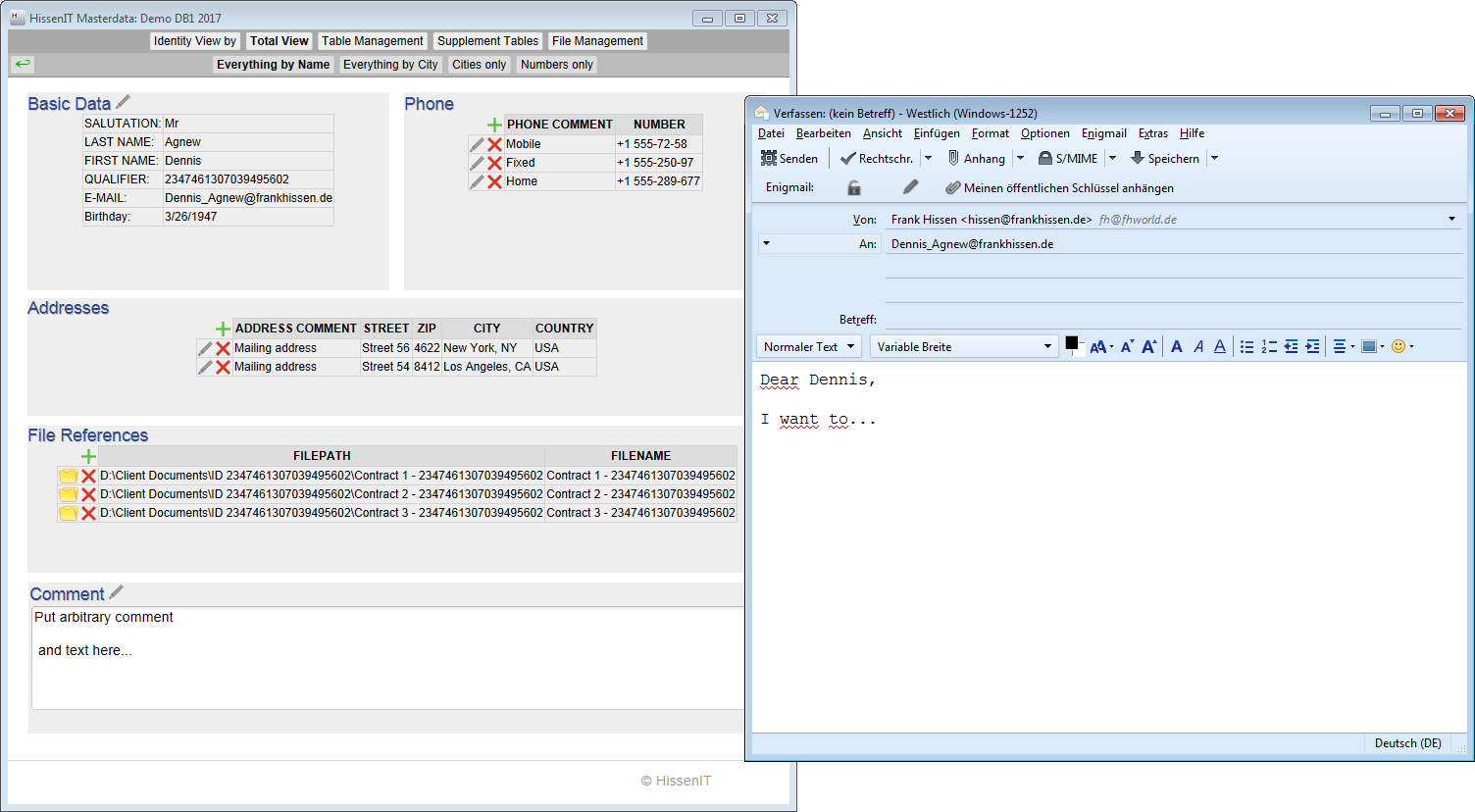Make font size larger in composer
This screenshot has width=1475, height=812.
(x=1148, y=346)
